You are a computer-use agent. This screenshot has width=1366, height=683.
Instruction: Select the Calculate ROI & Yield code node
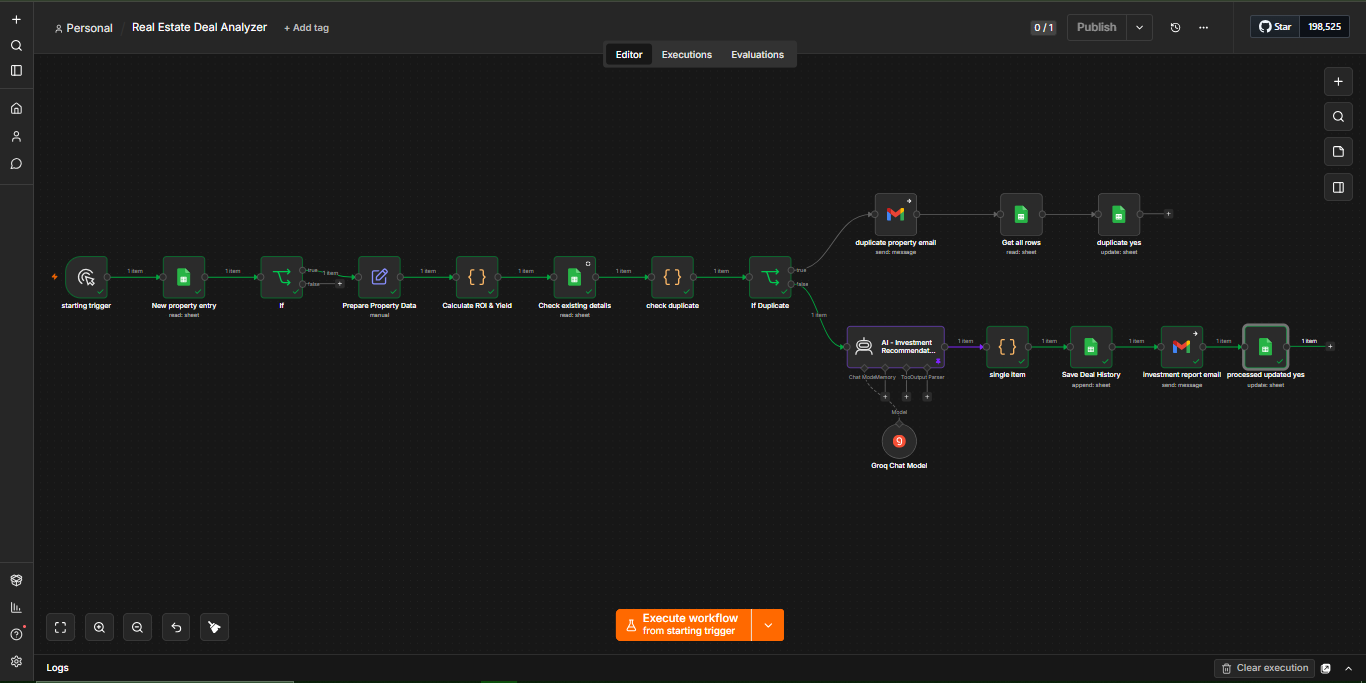tap(477, 277)
